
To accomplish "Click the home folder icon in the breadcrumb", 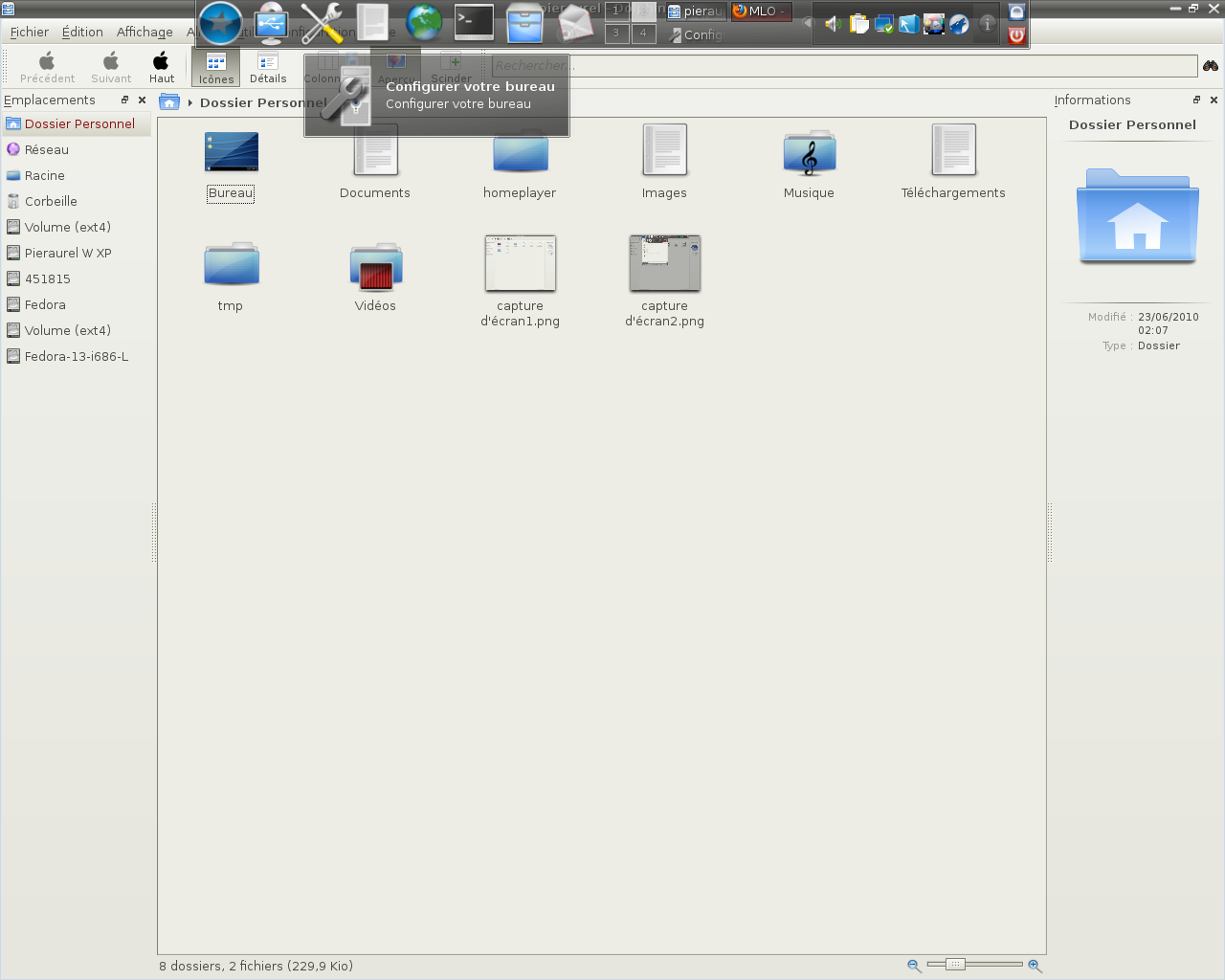I will point(169,102).
